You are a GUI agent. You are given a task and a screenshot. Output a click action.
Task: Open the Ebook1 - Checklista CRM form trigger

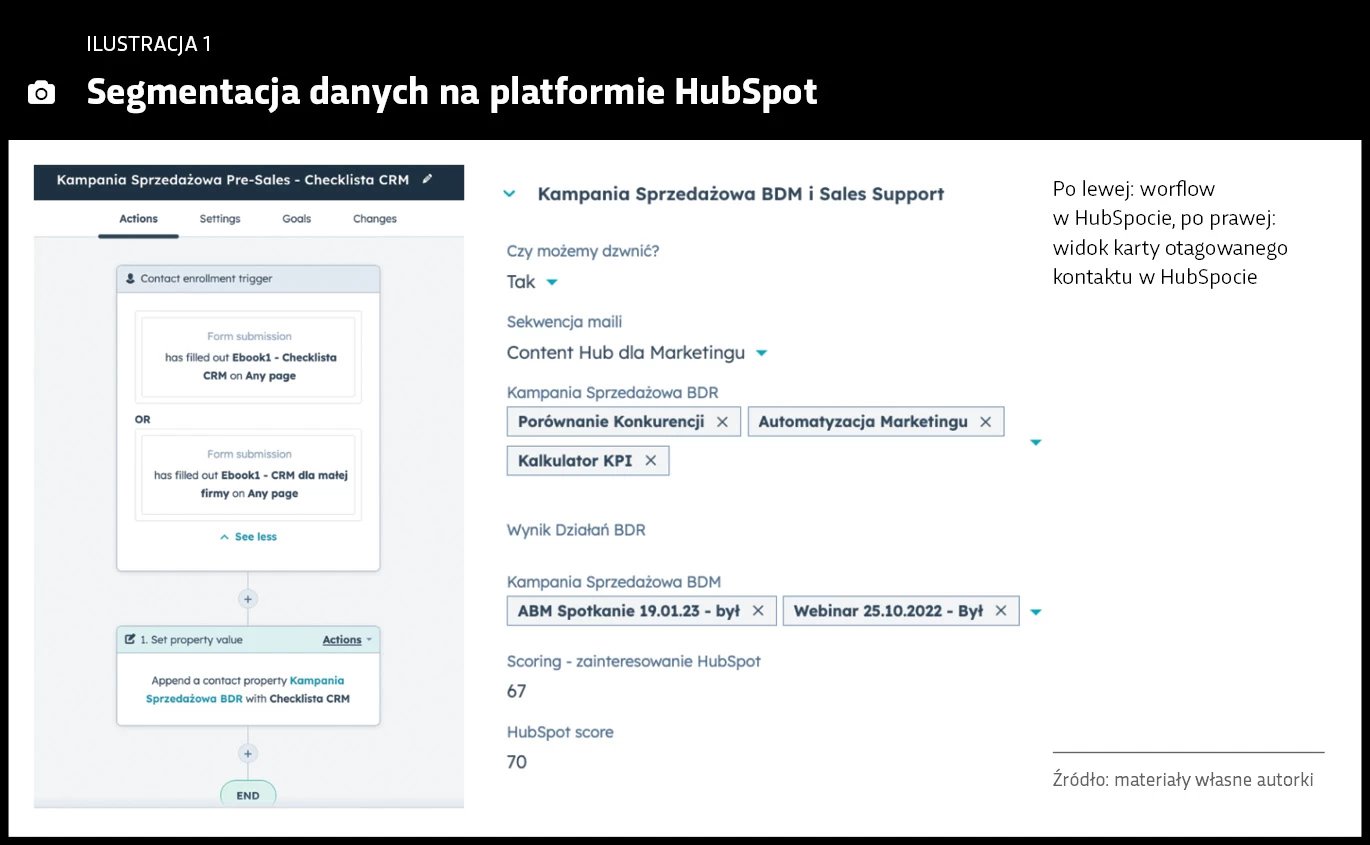[248, 357]
